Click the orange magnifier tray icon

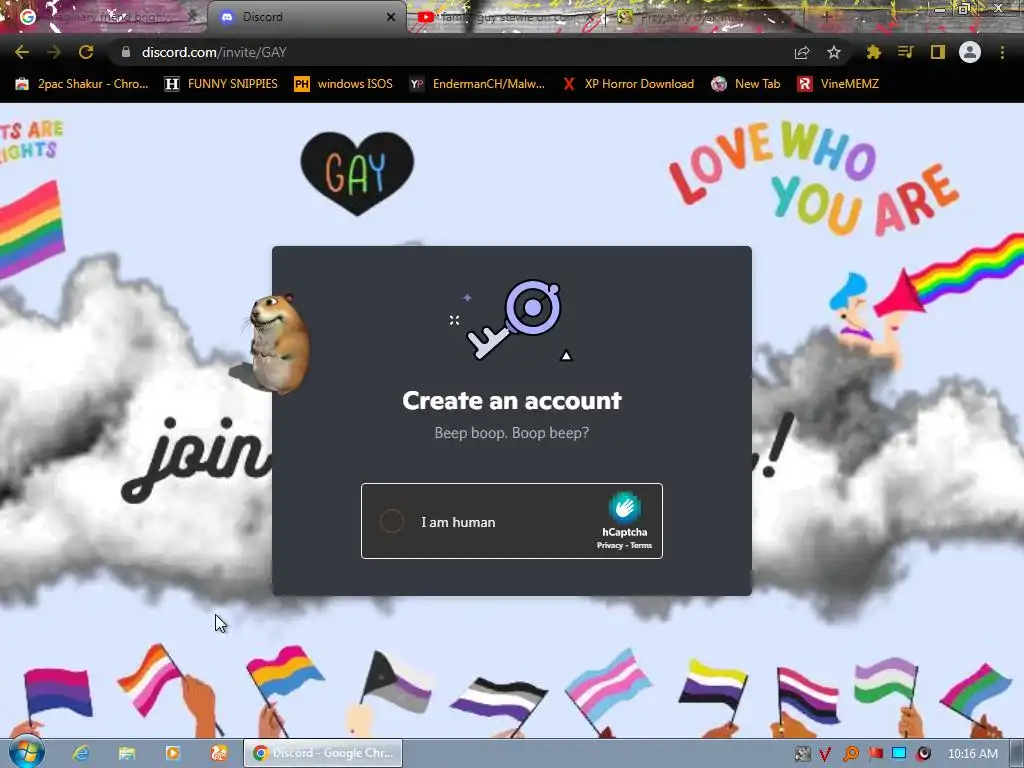851,754
